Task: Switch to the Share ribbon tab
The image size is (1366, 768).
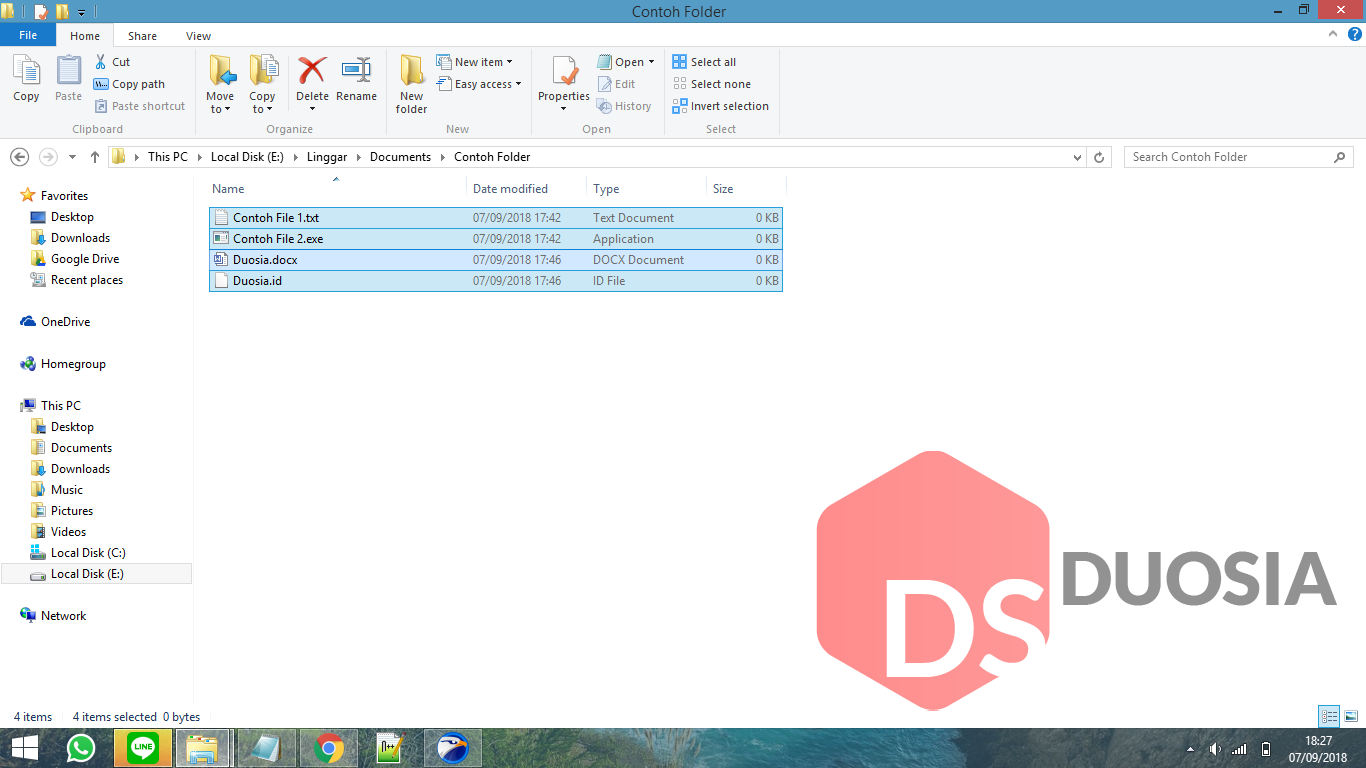Action: tap(142, 36)
